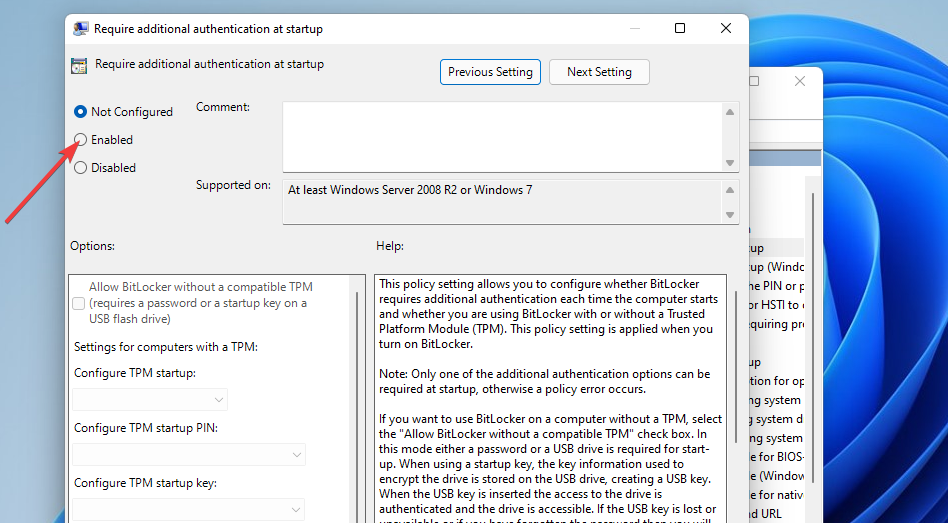The image size is (948, 523).
Task: Select the Disabled radio button
Action: click(x=80, y=167)
